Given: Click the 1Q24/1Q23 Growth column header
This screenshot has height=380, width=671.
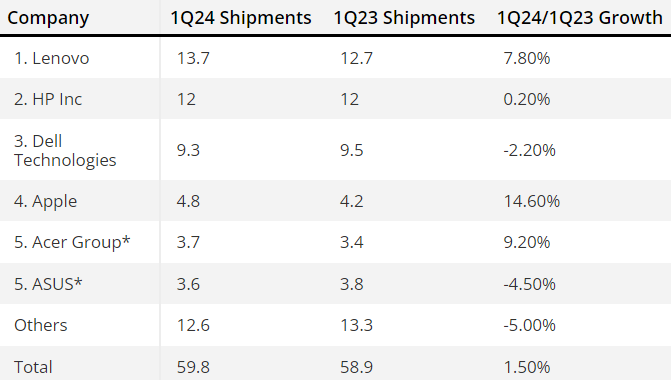Looking at the screenshot, I should (x=579, y=18).
